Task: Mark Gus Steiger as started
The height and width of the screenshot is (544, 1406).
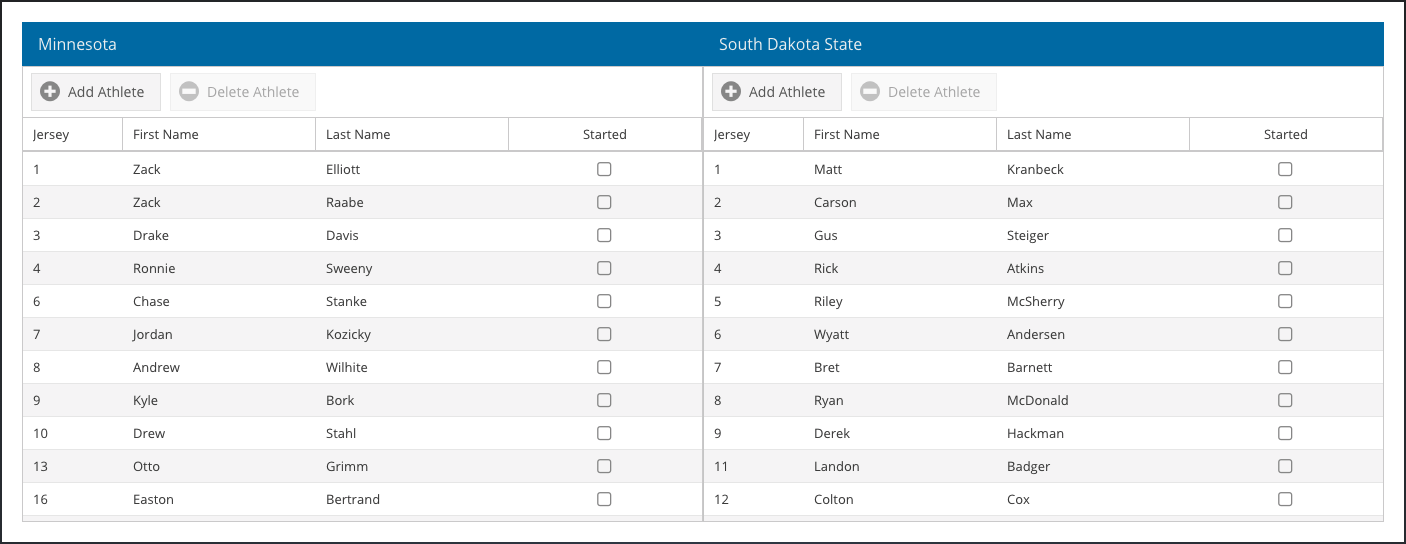Action: click(x=1285, y=235)
